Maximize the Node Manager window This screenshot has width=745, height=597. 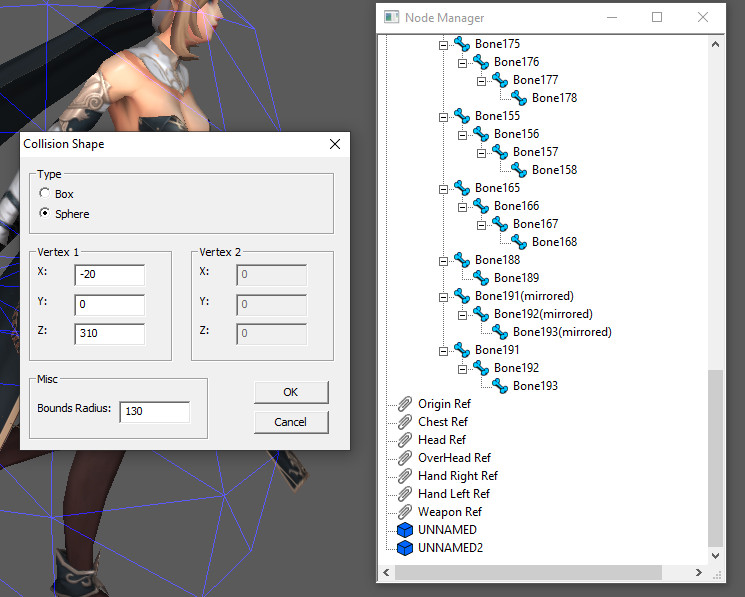pos(657,18)
